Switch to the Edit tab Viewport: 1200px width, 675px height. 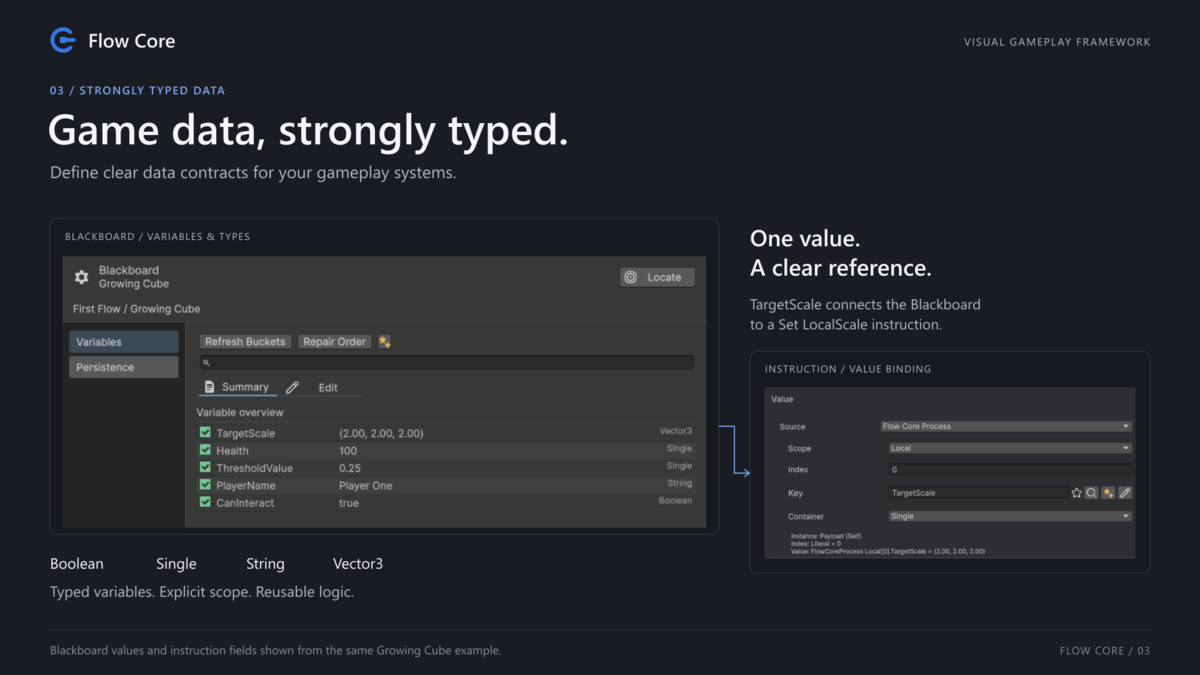click(x=328, y=387)
